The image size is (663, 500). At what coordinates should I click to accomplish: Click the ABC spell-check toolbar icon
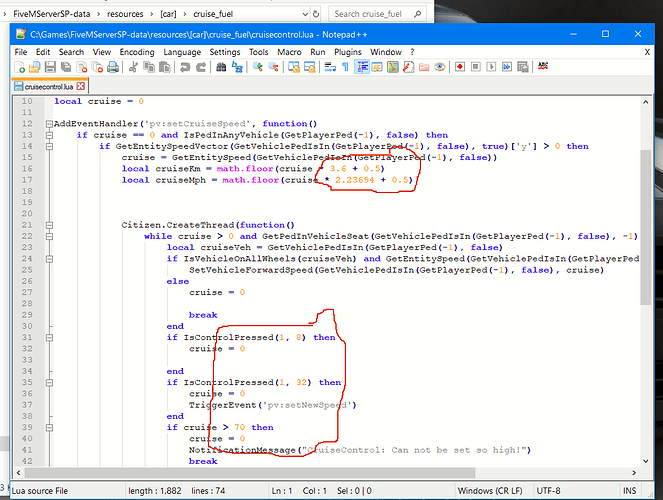click(x=543, y=66)
